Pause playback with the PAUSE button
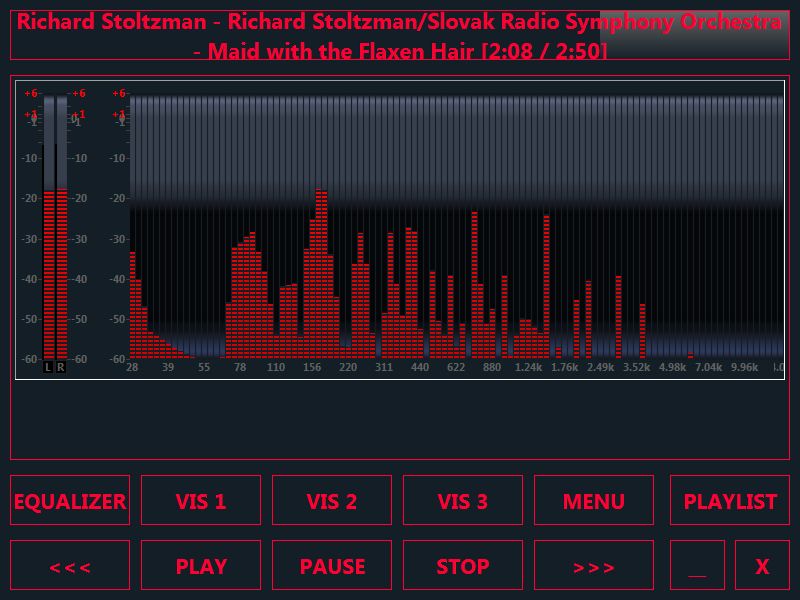The width and height of the screenshot is (800, 600). tap(332, 566)
